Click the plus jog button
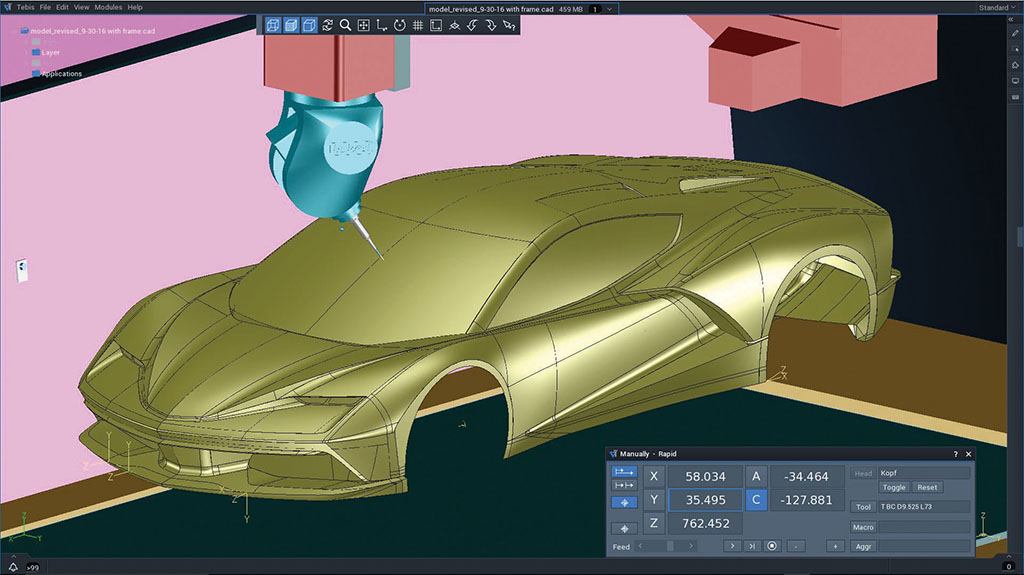The height and width of the screenshot is (575, 1024). (x=835, y=546)
